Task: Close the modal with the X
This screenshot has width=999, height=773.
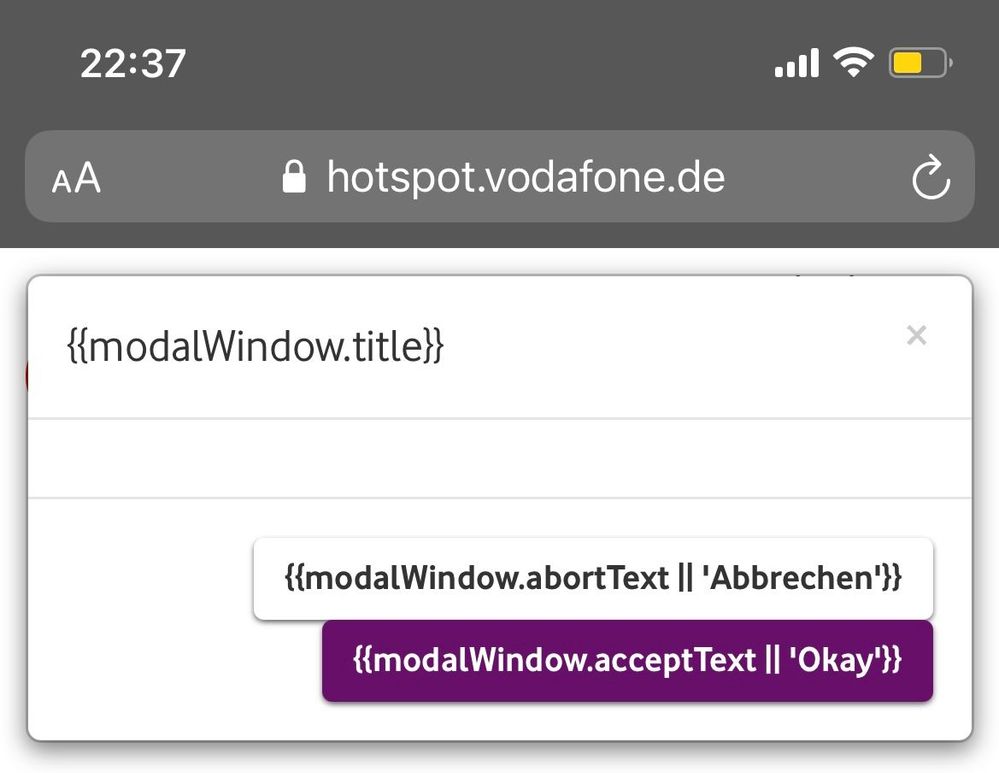Action: pos(916,335)
